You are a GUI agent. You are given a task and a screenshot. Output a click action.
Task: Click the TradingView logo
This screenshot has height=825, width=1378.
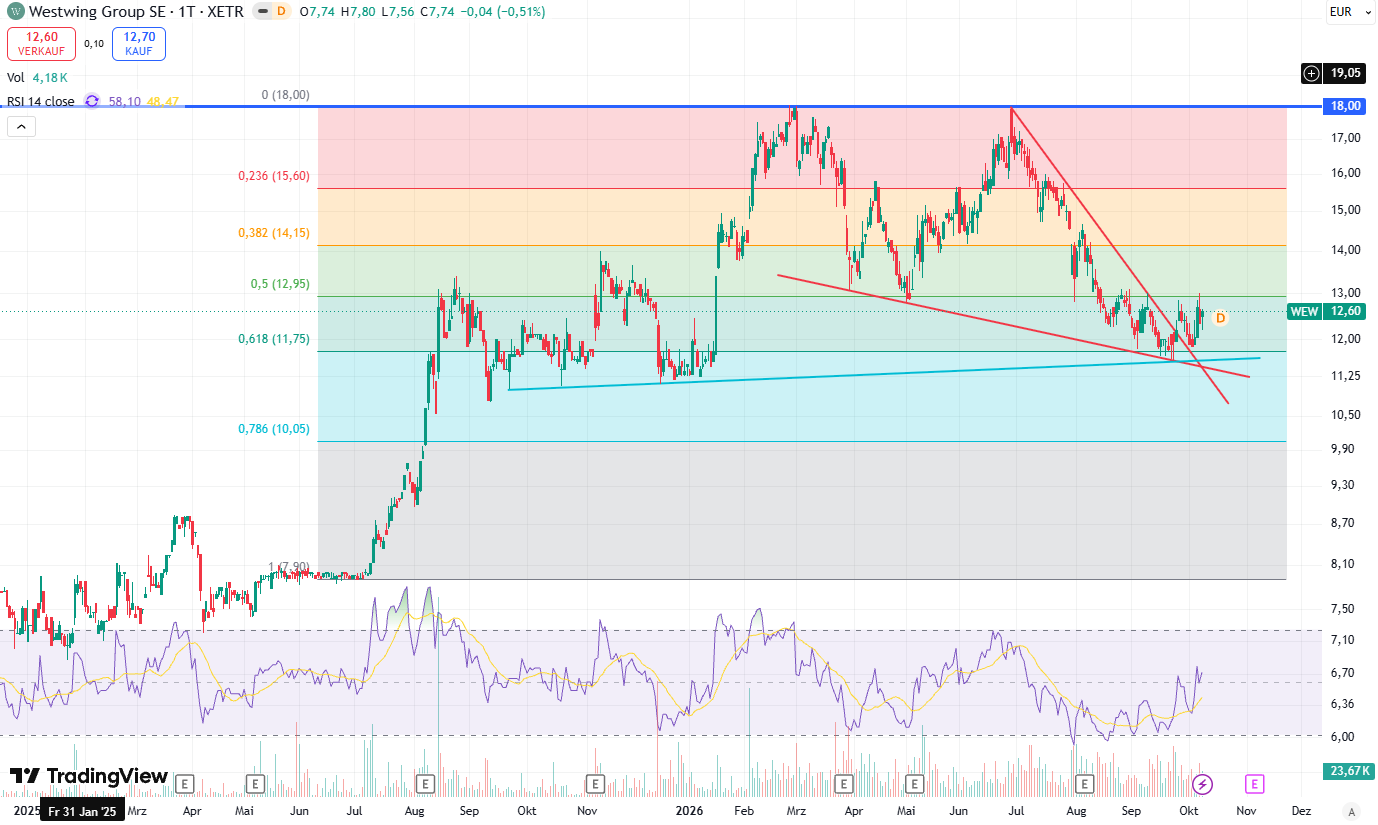point(89,776)
